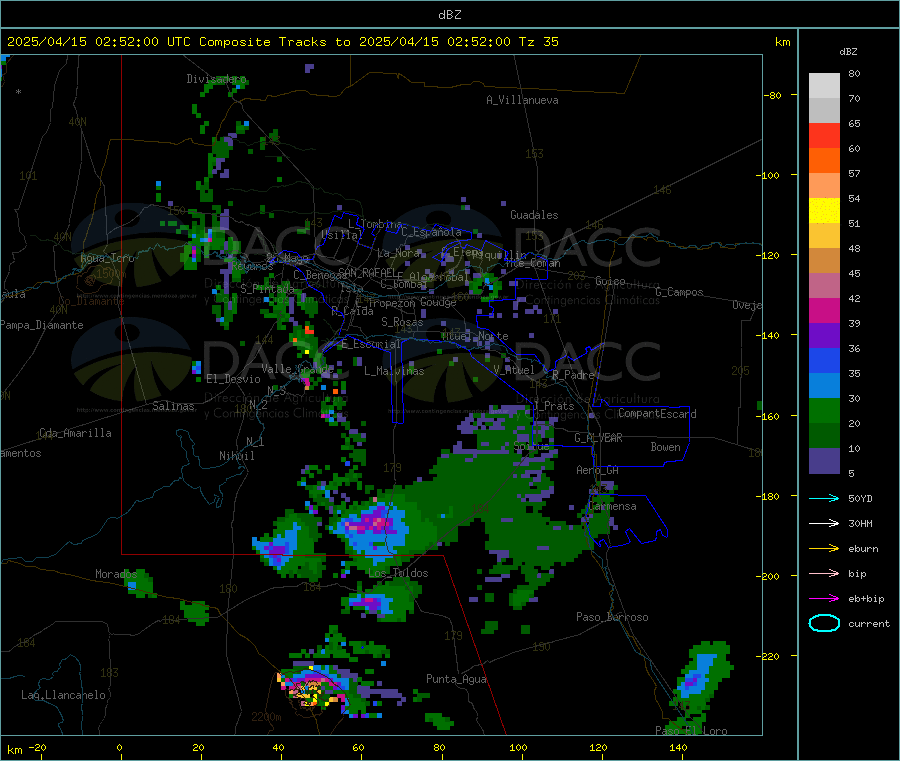
Task: Select the light gray 70–80 dBZ swatch
Action: pos(824,86)
